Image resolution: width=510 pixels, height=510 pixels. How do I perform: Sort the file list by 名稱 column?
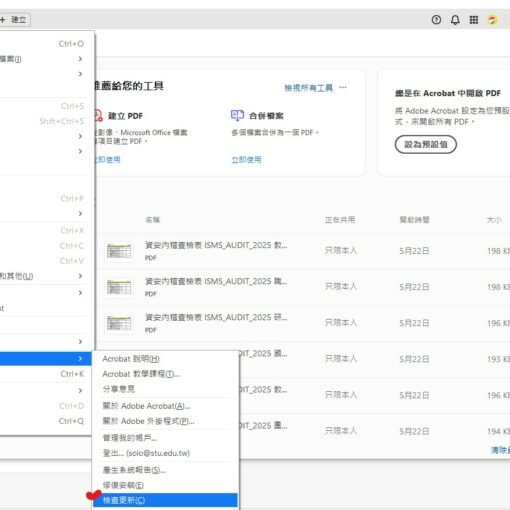pyautogui.click(x=152, y=220)
